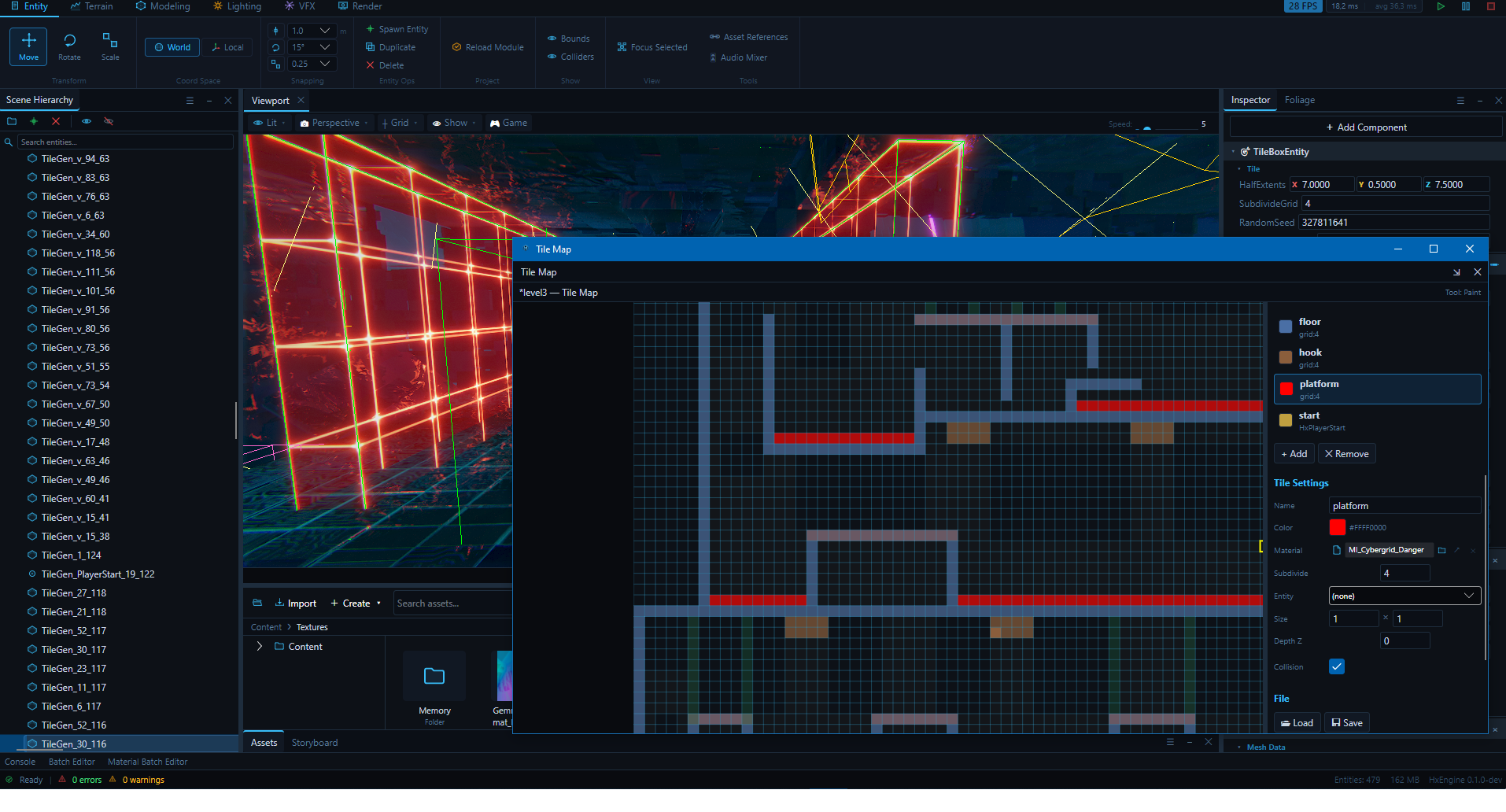Click show-all eye icon in Scene Hierarchy
The width and height of the screenshot is (1506, 812).
87,121
